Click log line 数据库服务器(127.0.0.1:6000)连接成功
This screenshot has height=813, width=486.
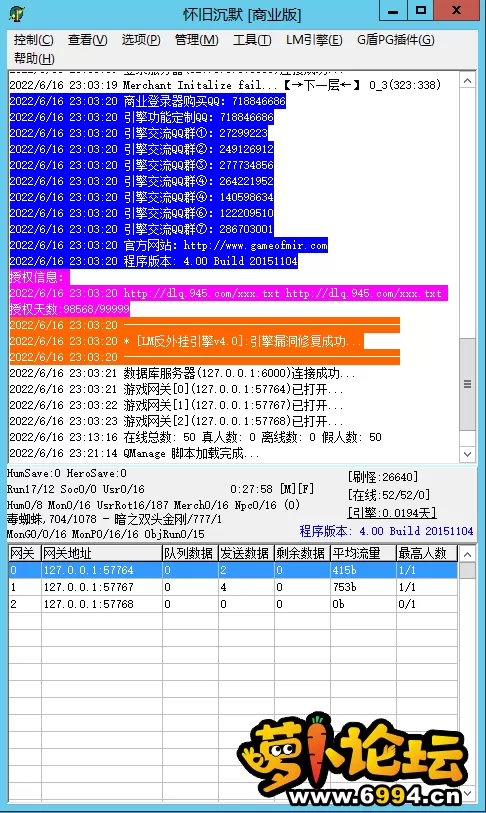tap(183, 373)
